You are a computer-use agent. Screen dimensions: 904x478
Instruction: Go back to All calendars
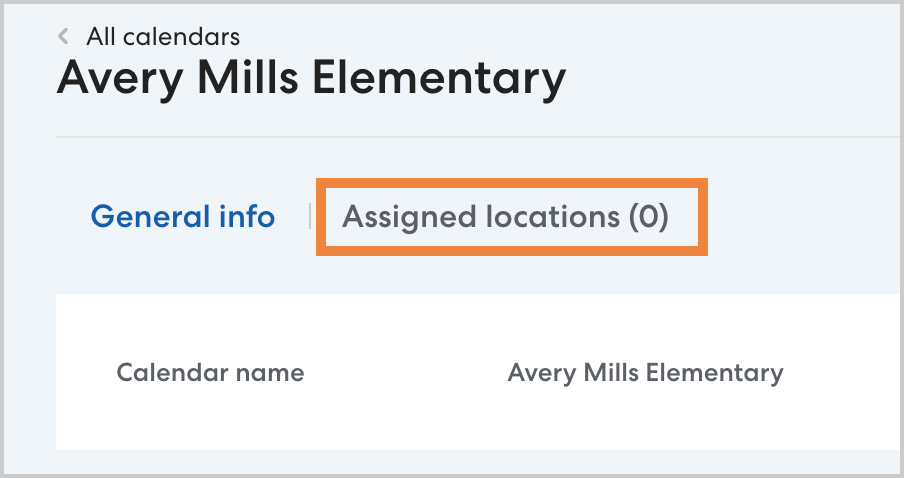pyautogui.click(x=162, y=37)
